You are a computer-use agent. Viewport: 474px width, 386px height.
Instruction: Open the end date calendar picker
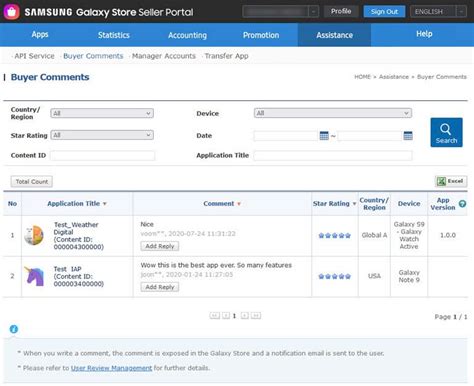coord(408,136)
